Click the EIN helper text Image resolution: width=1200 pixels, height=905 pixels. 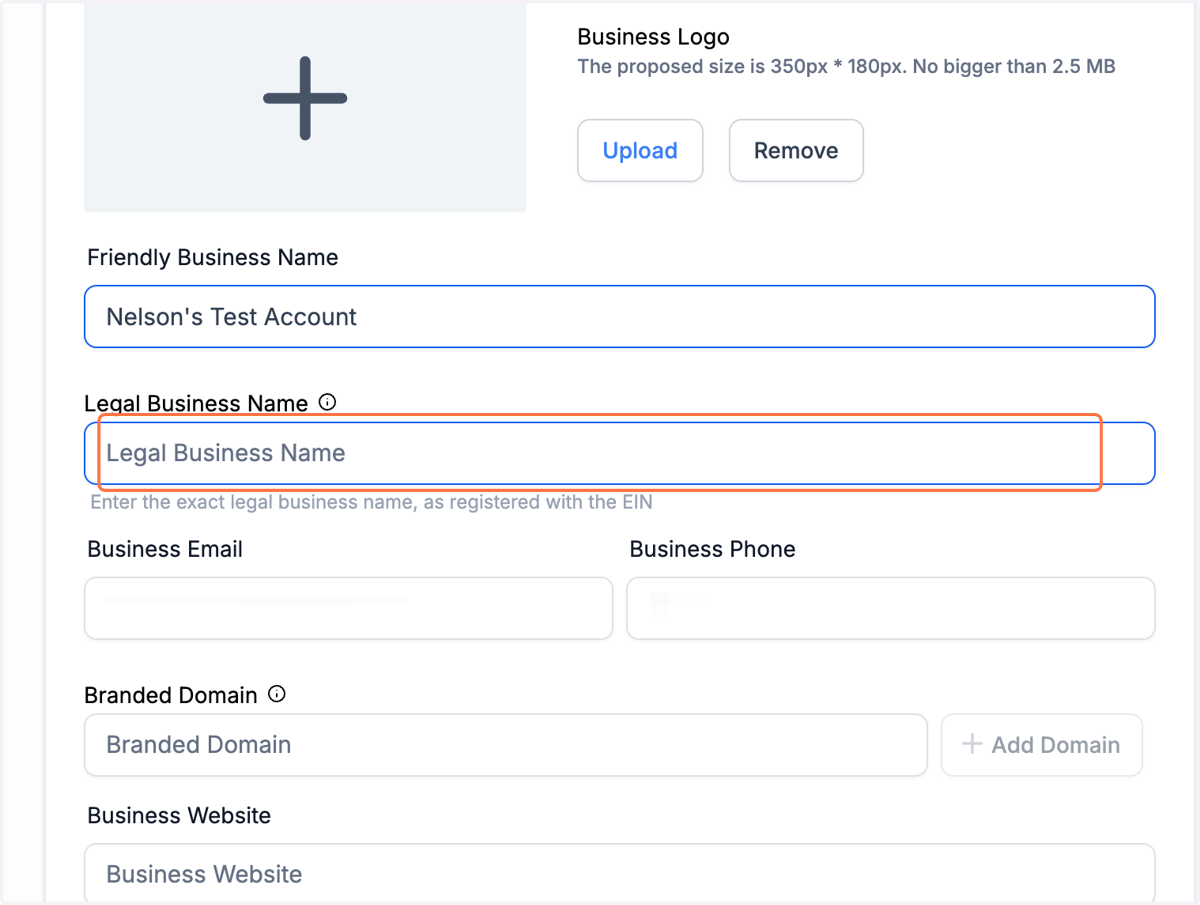(x=371, y=502)
